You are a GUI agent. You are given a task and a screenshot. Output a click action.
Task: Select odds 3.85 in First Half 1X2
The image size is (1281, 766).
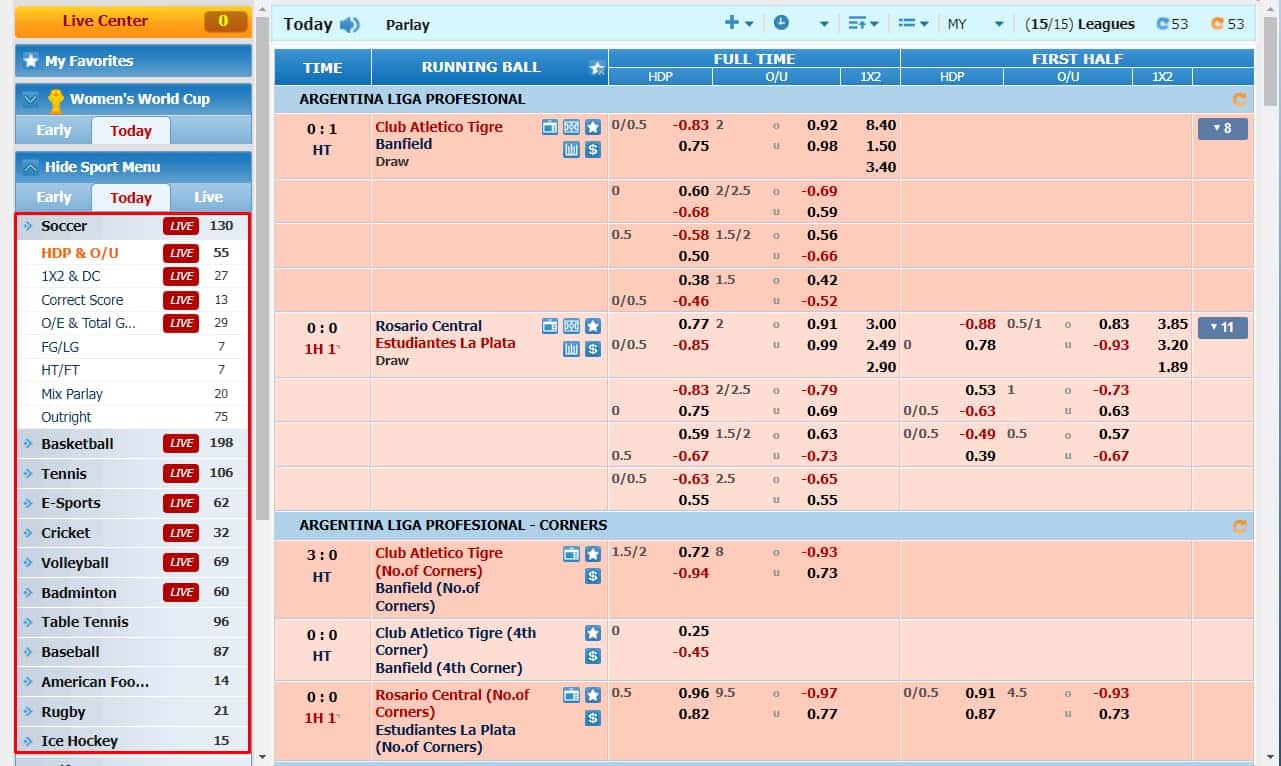1172,324
